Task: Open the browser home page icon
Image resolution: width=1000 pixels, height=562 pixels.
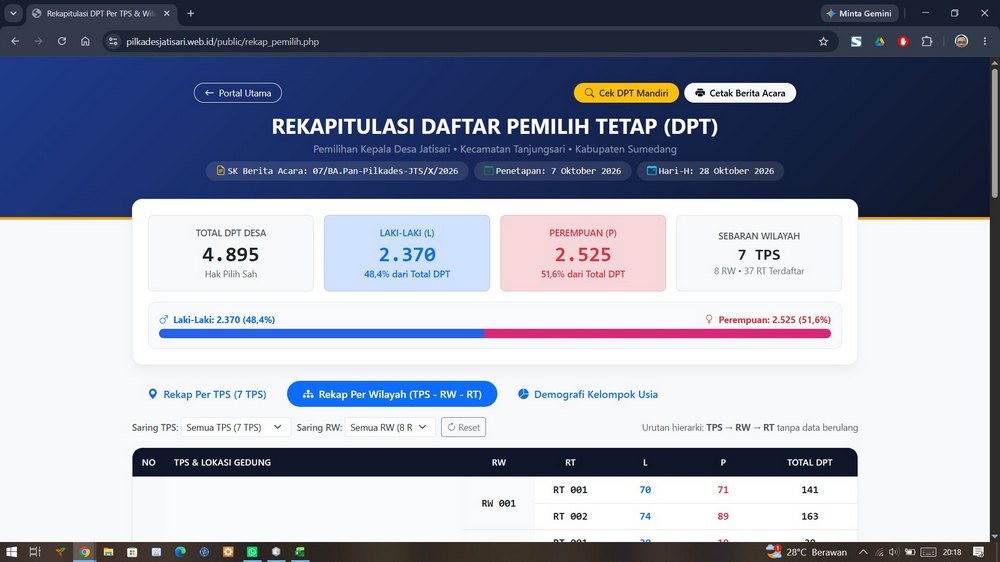Action: 85,41
